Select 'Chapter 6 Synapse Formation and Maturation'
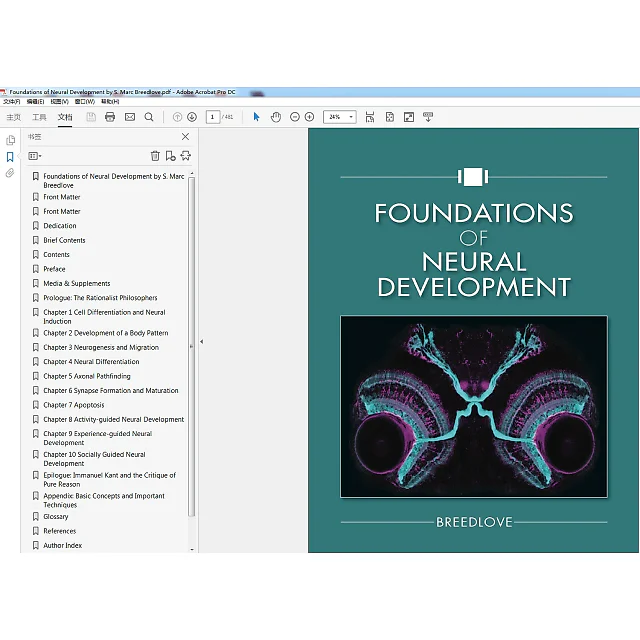The width and height of the screenshot is (640, 640). tap(111, 390)
